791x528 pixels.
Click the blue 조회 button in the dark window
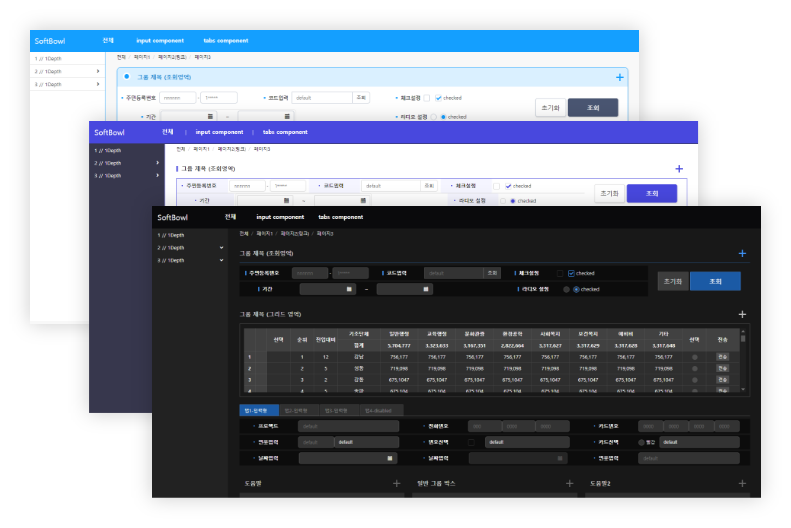(715, 281)
